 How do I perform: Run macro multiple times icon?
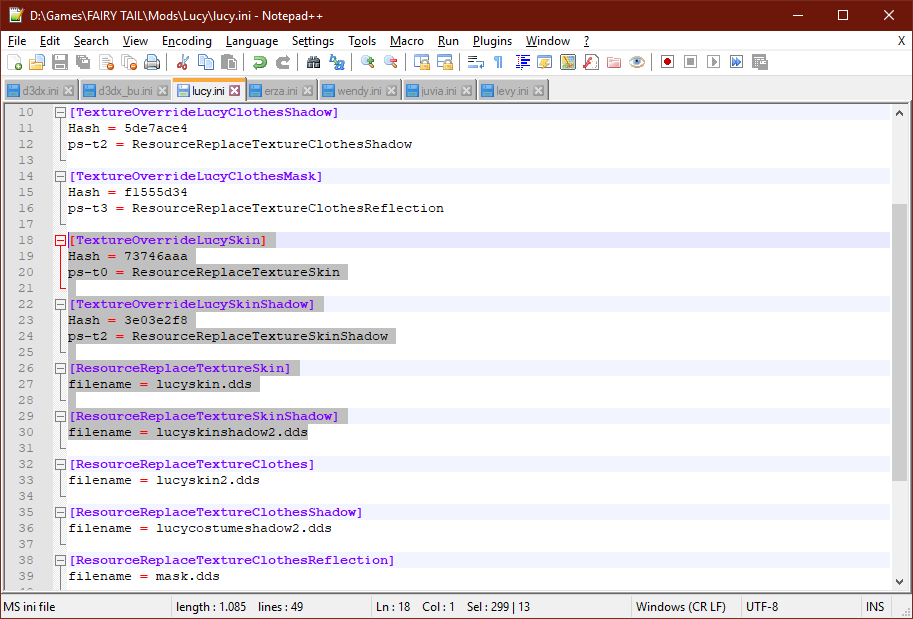click(737, 62)
